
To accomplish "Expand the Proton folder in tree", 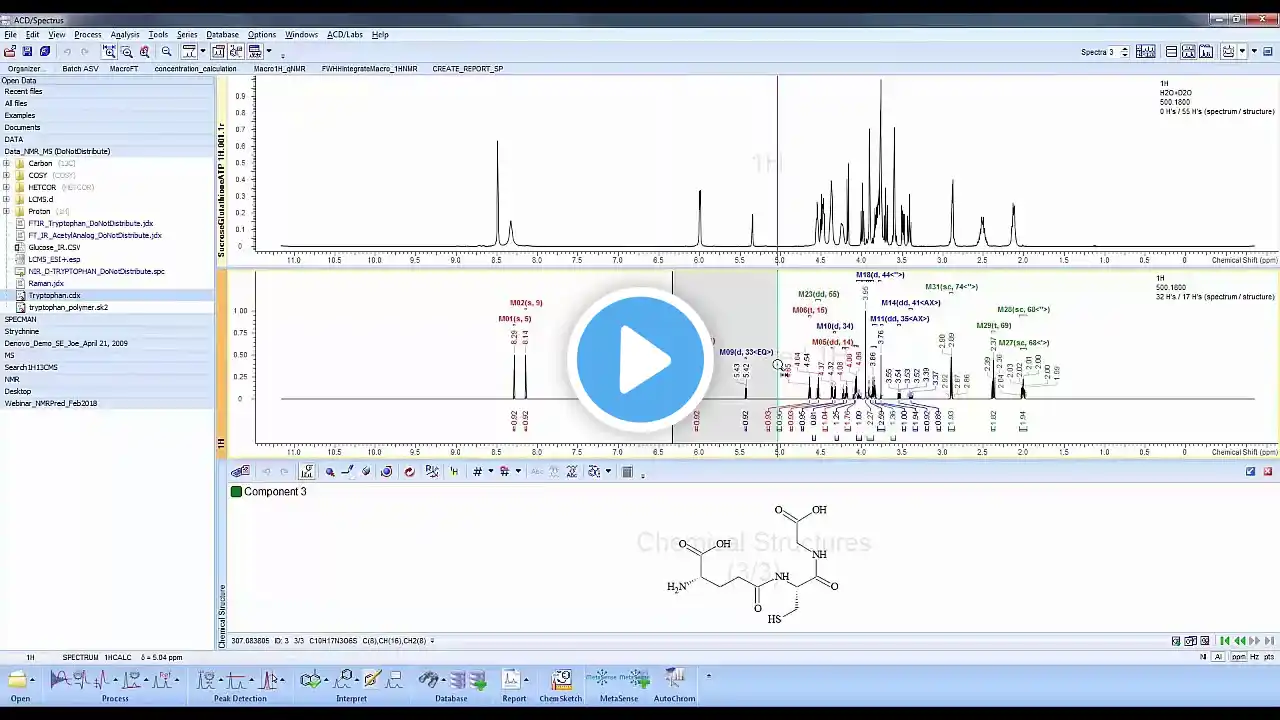I will tap(6, 211).
